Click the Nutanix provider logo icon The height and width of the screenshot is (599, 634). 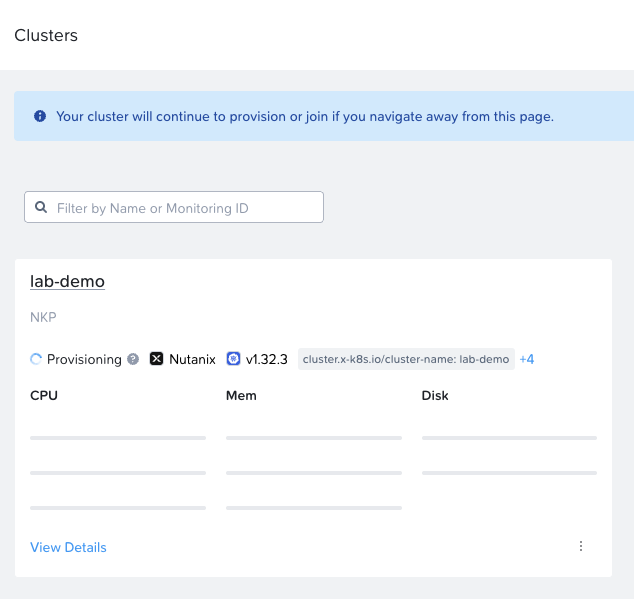point(156,359)
